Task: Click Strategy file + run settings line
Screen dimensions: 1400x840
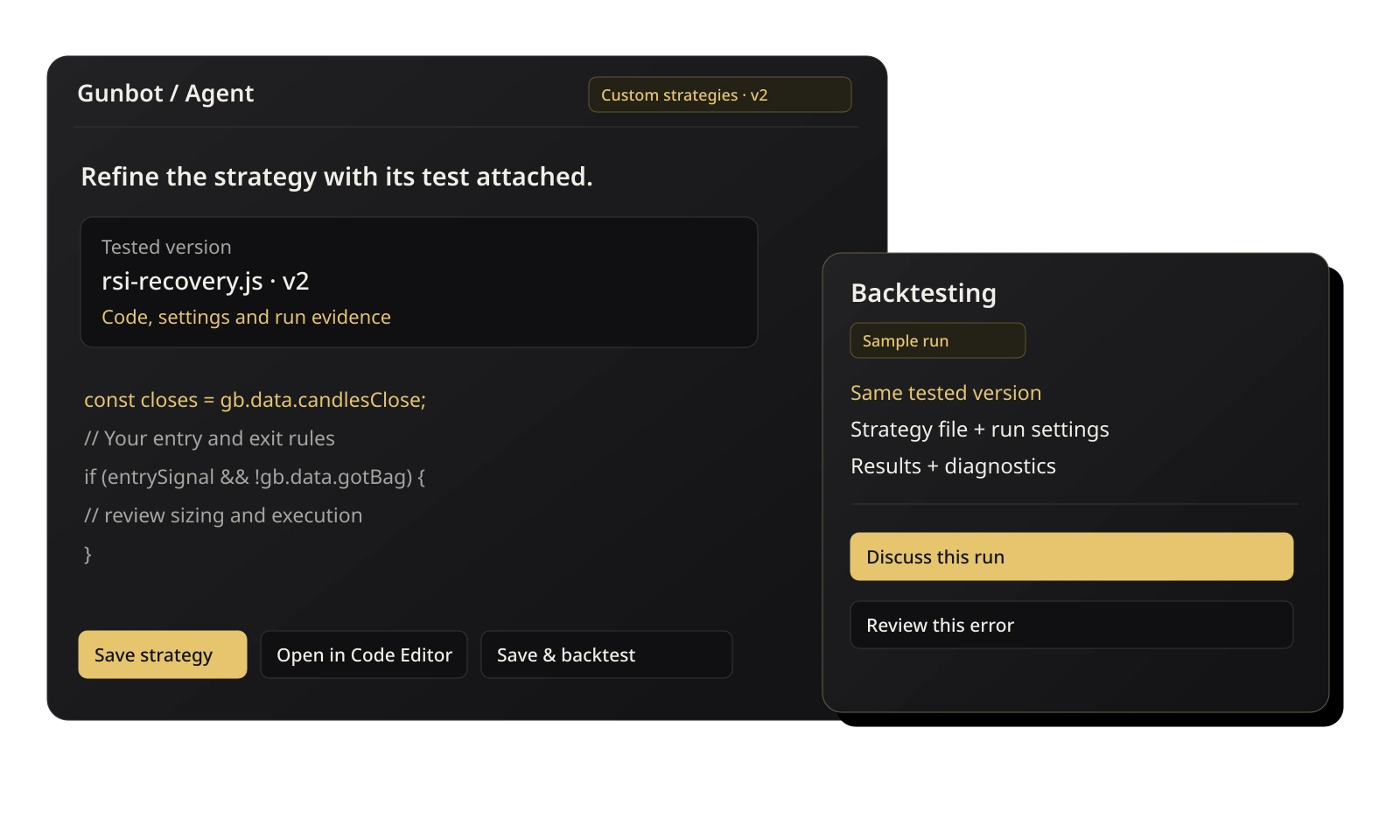Action: 980,430
